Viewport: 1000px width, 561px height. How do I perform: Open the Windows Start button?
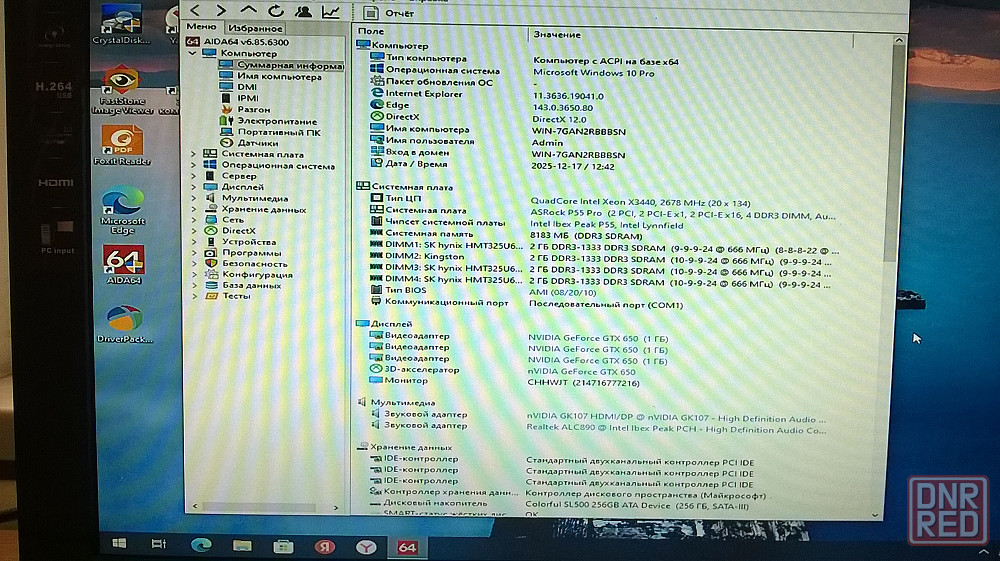tap(119, 545)
